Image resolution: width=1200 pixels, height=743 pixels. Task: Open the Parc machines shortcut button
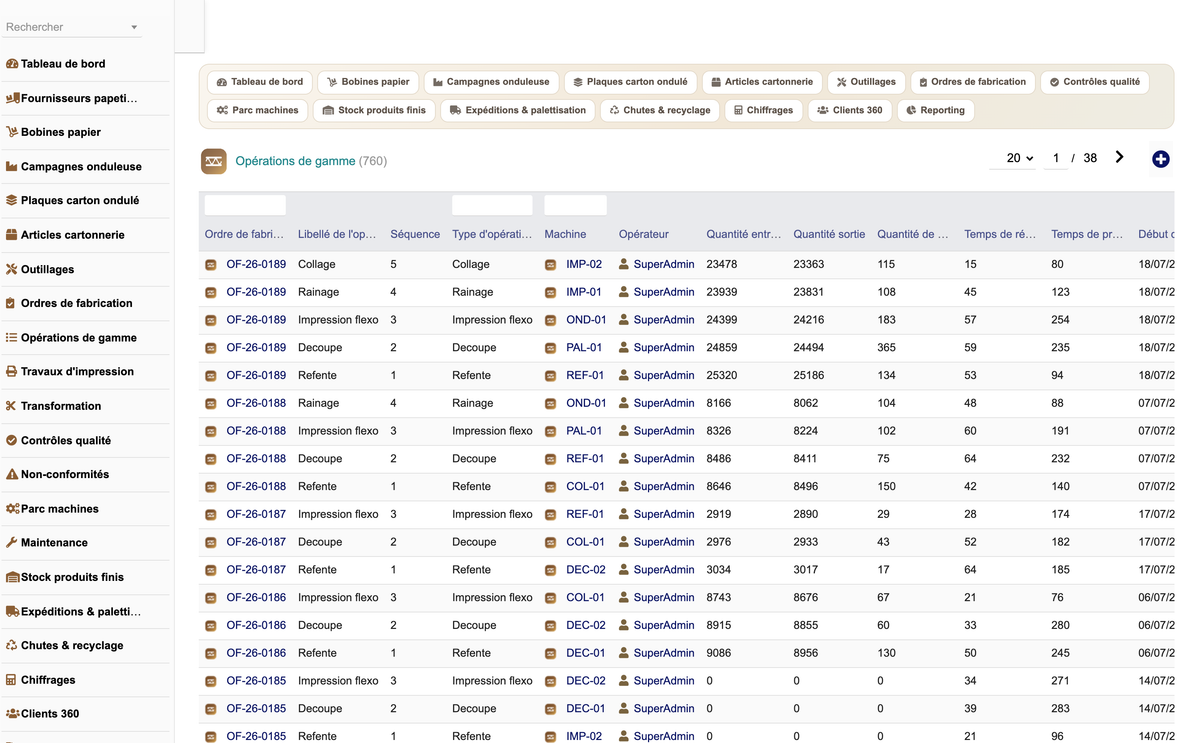click(258, 110)
